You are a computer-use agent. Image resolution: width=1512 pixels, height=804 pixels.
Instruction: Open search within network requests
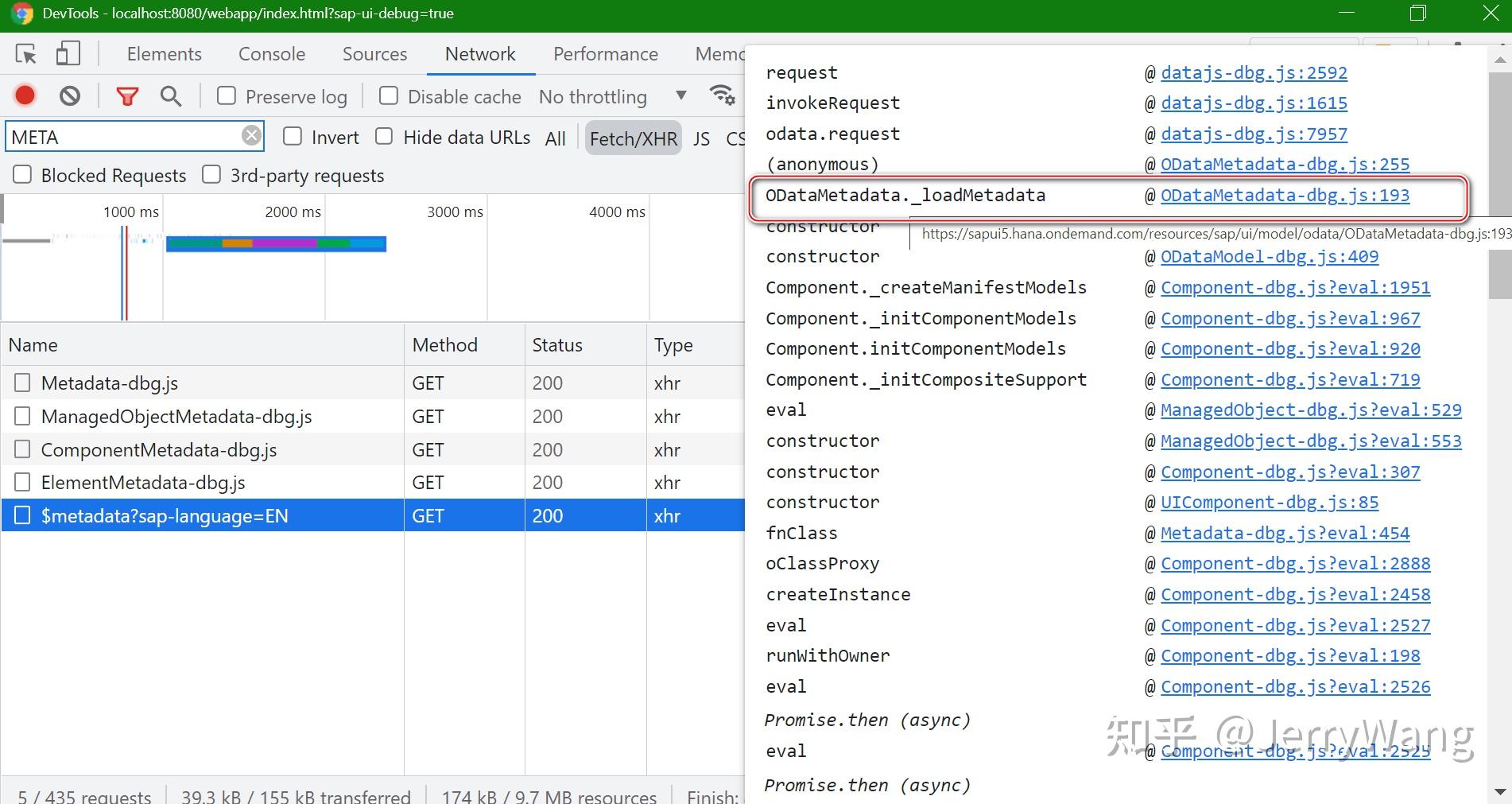pyautogui.click(x=170, y=95)
